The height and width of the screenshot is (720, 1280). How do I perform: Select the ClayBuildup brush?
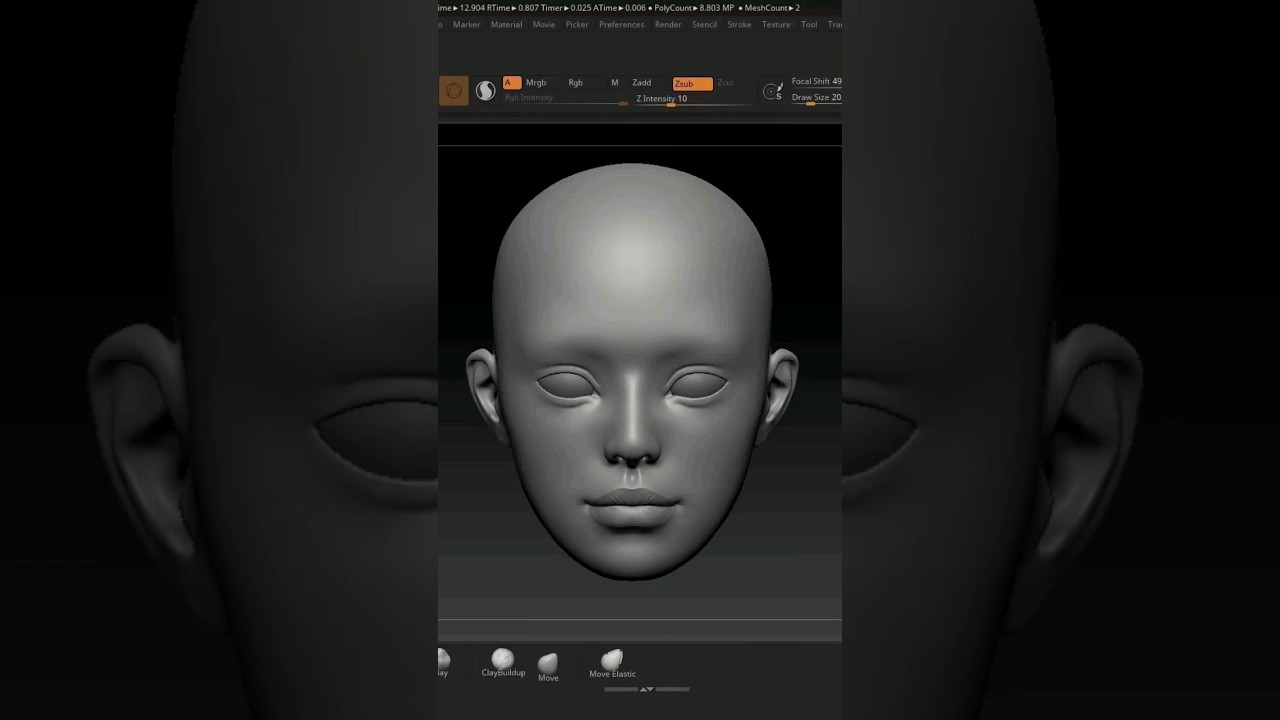503,663
